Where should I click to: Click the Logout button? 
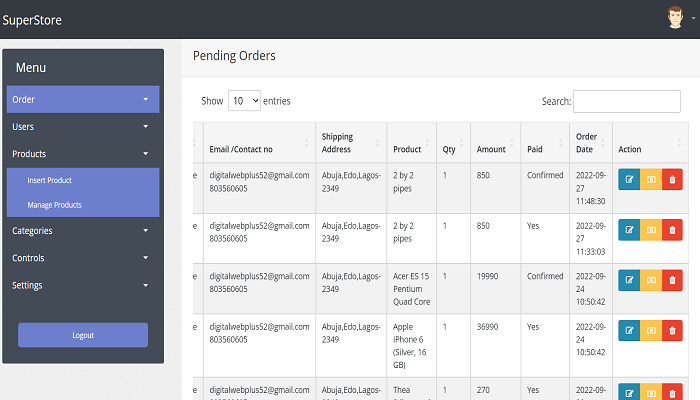pos(83,335)
